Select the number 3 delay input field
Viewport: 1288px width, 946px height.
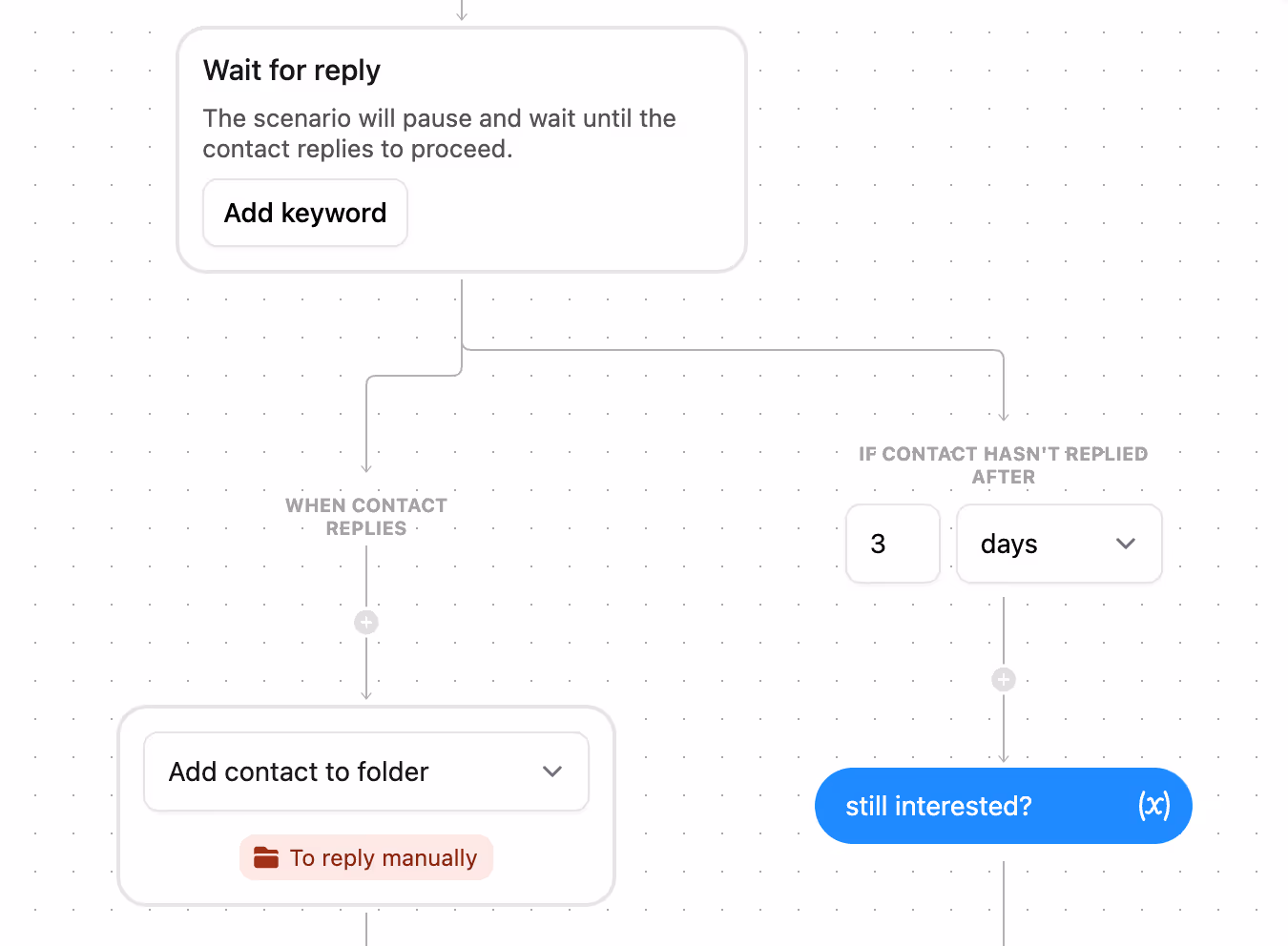point(892,544)
